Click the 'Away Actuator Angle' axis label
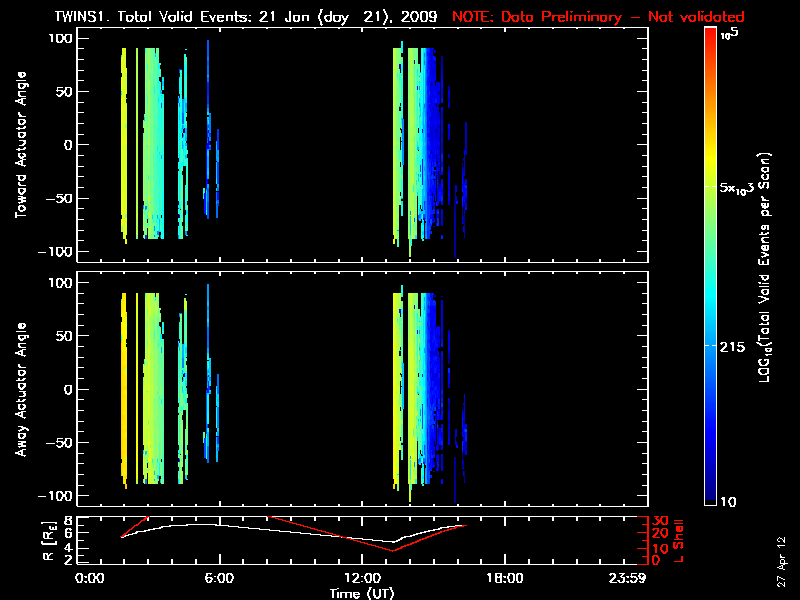 pyautogui.click(x=20, y=390)
